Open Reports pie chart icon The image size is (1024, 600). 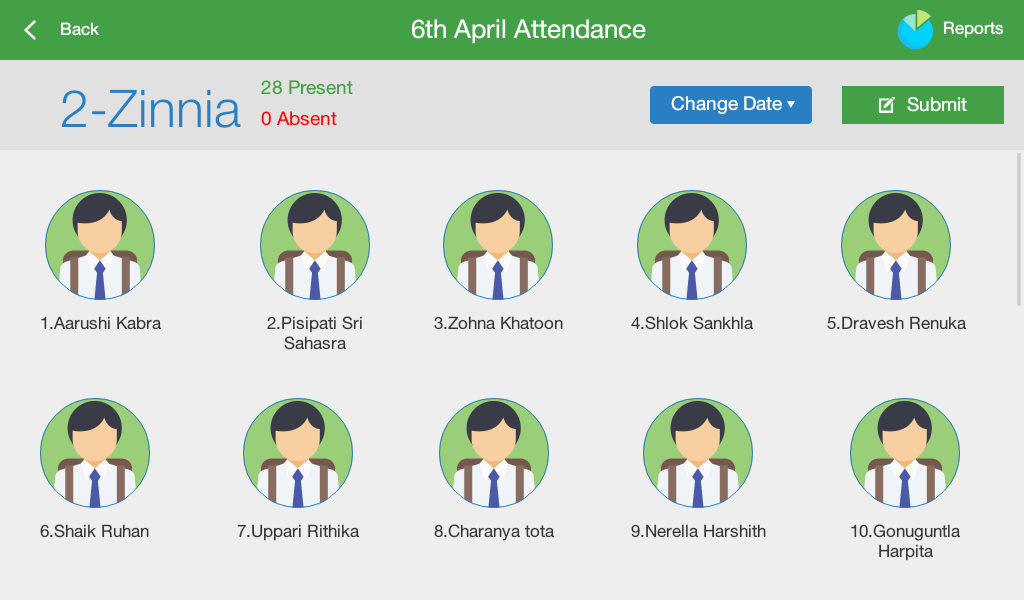point(915,30)
